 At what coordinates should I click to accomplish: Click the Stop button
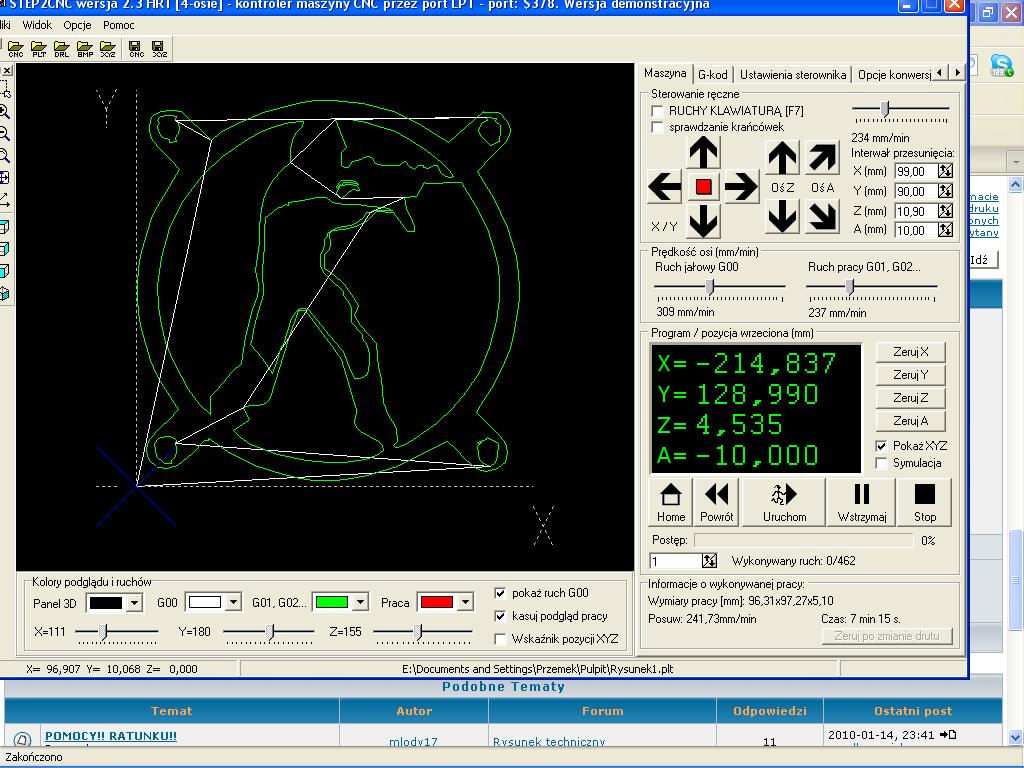925,502
